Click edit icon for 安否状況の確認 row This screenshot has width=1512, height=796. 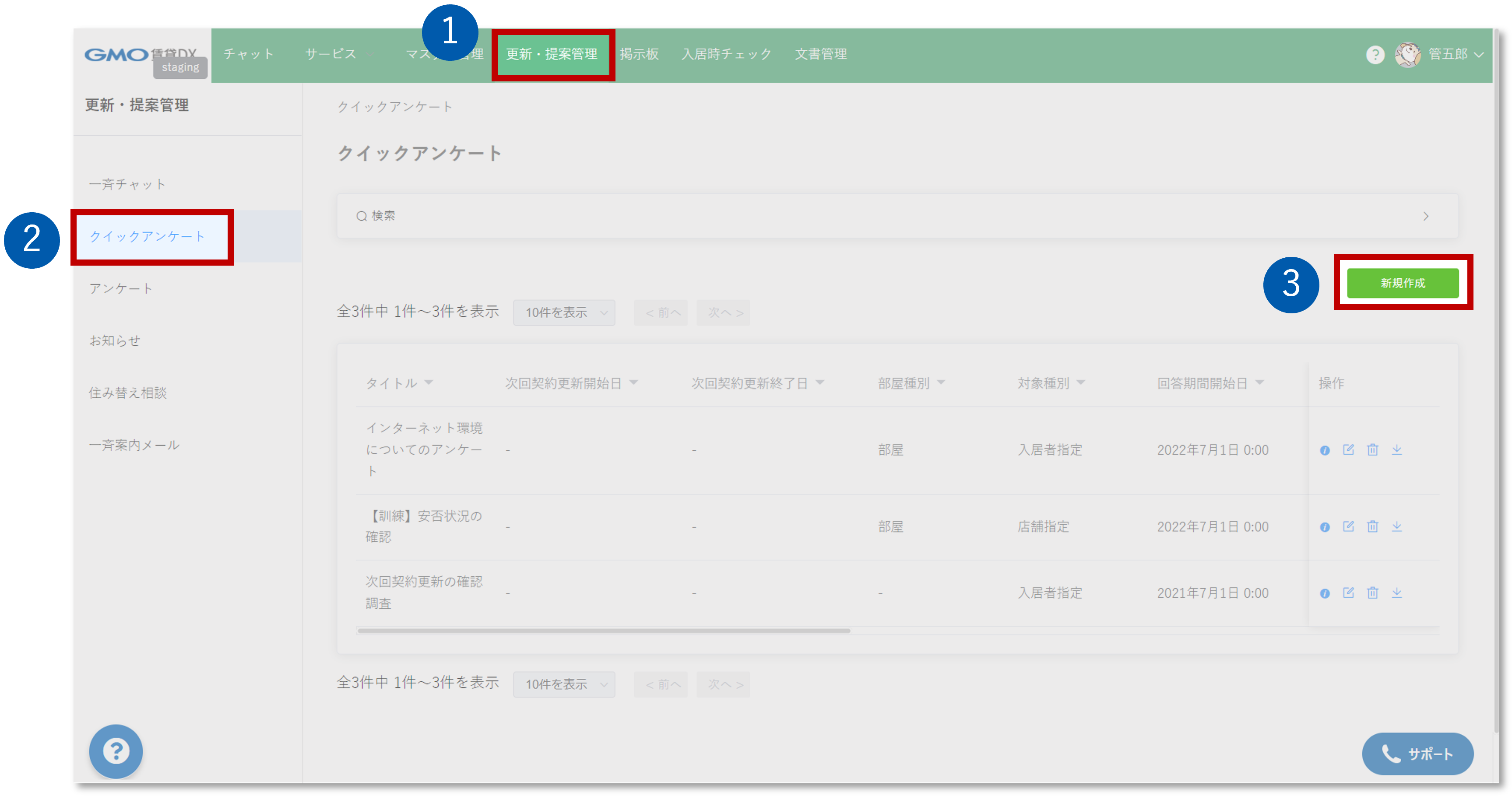pos(1348,526)
